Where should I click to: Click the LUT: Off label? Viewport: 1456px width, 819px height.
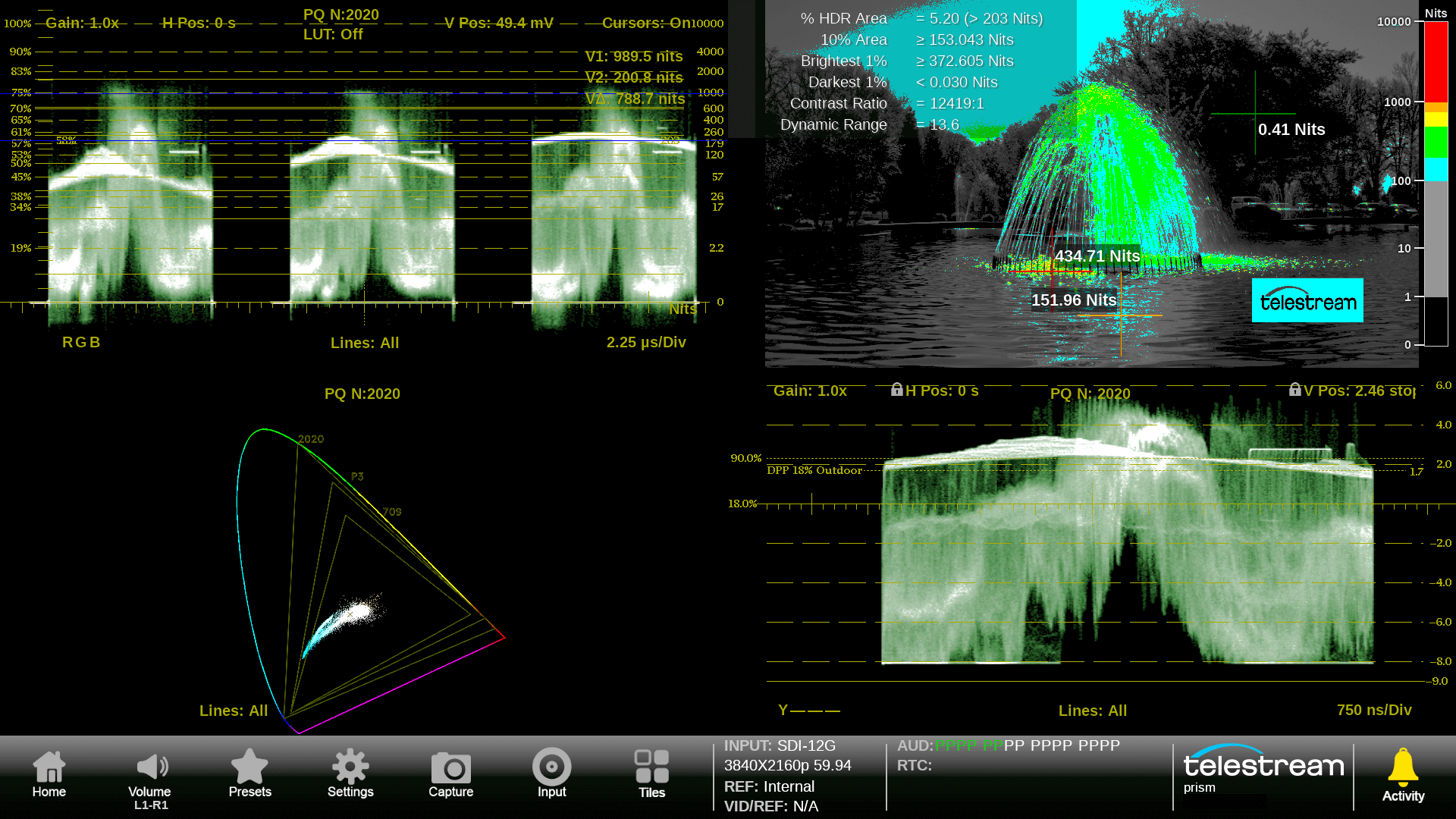[x=333, y=35]
